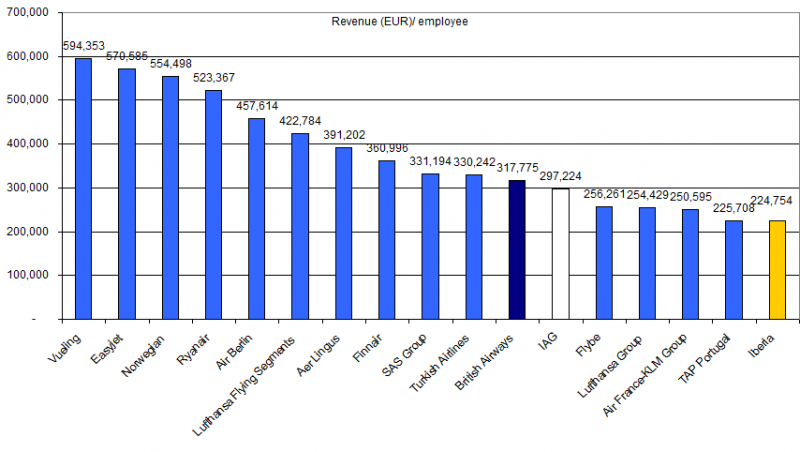Screen dimensions: 800x452
Task: Click the 300,000 y-axis label
Action: [x=28, y=188]
